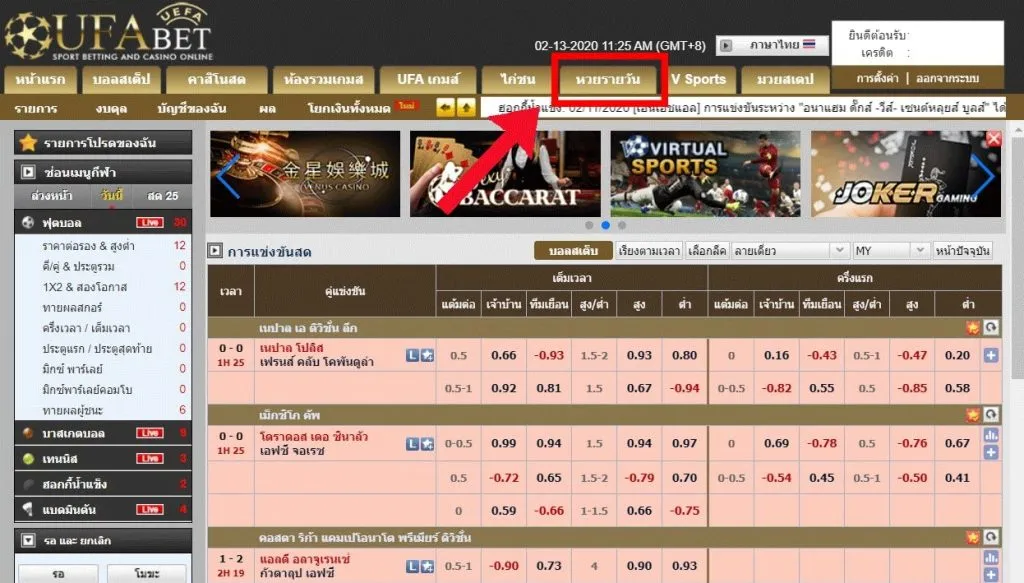Click the การตั้งค่า settings link
Image resolution: width=1024 pixels, height=583 pixels.
(877, 78)
